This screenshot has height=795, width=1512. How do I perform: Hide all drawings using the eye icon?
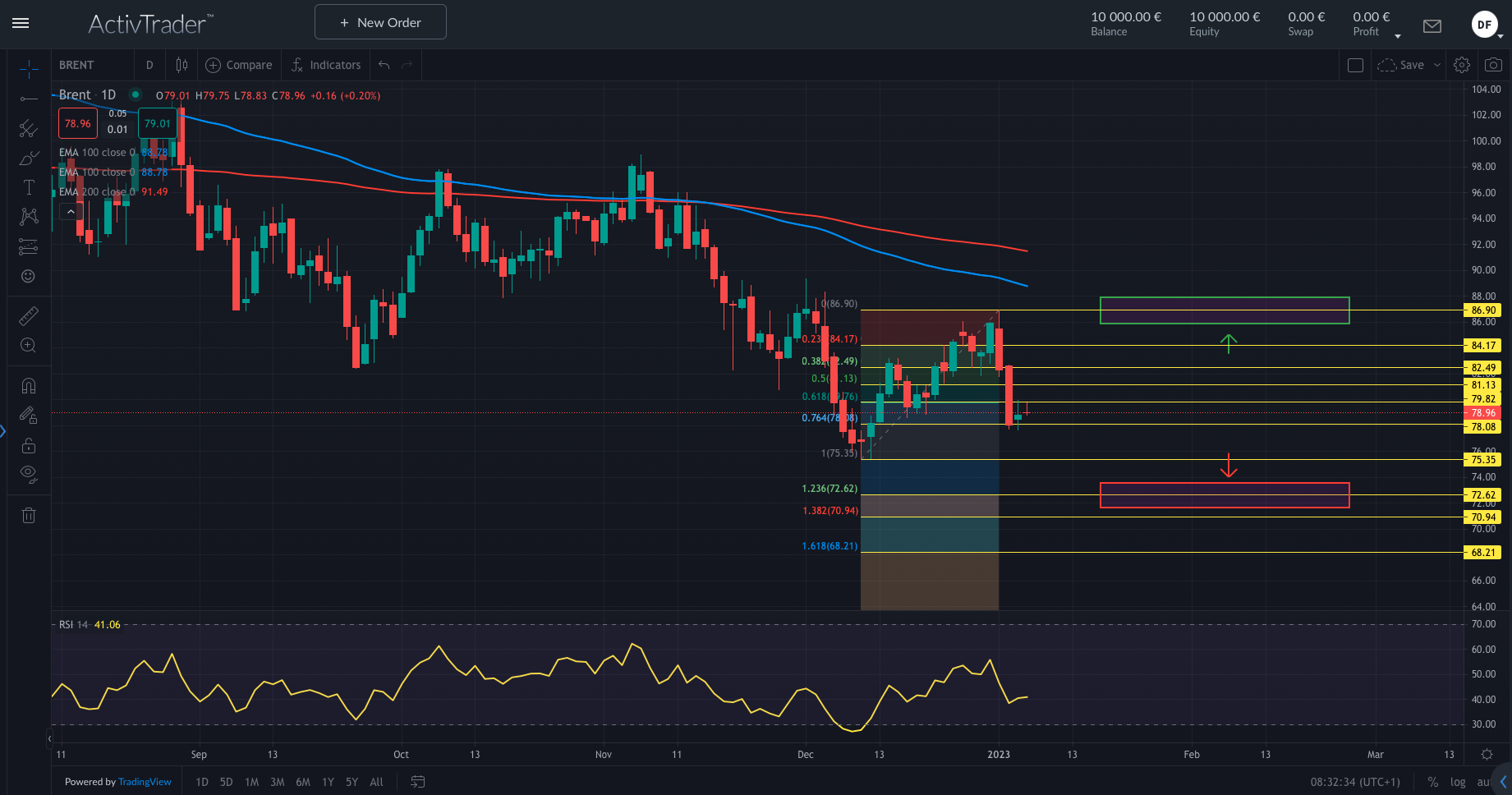29,473
